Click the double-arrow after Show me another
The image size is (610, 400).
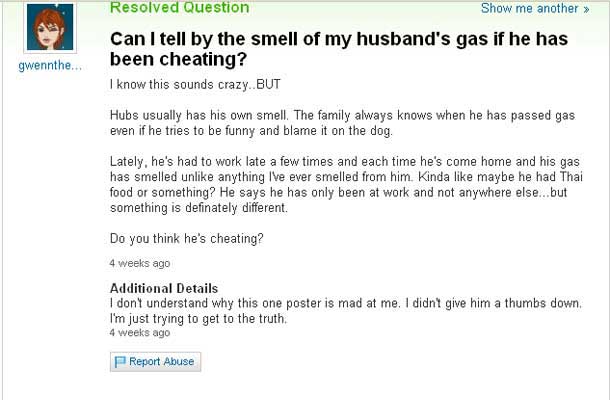tap(585, 9)
